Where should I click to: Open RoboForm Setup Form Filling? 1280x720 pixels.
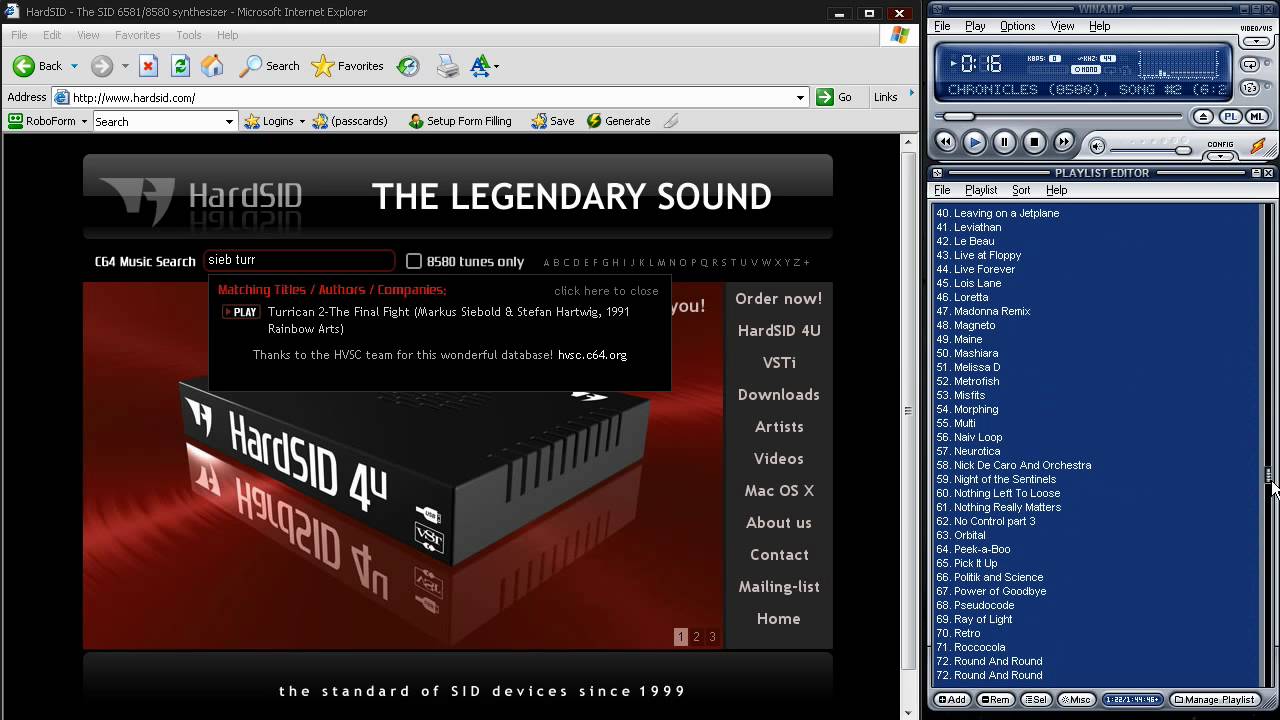point(460,121)
